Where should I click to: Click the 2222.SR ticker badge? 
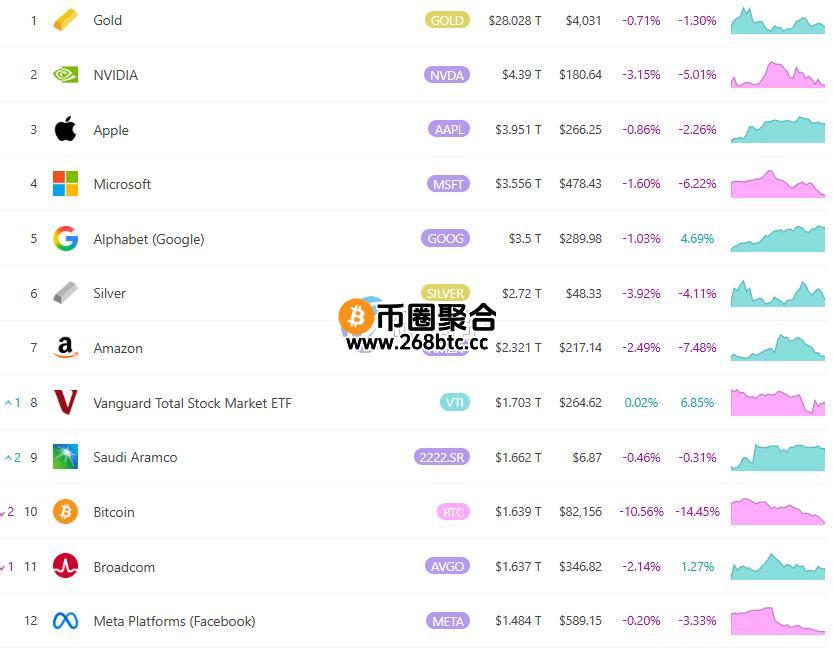tap(441, 457)
